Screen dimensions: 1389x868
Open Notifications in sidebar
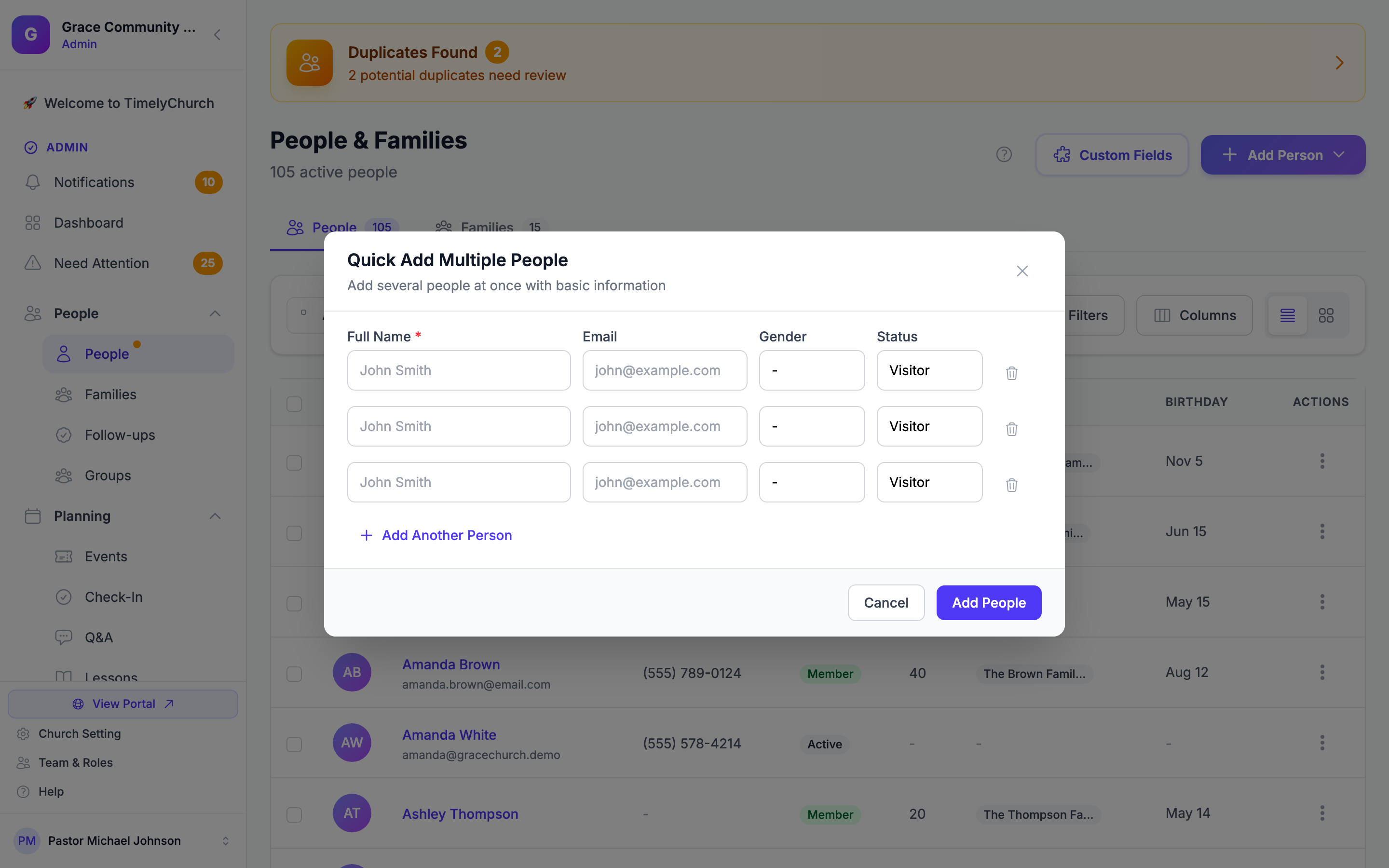pyautogui.click(x=123, y=182)
